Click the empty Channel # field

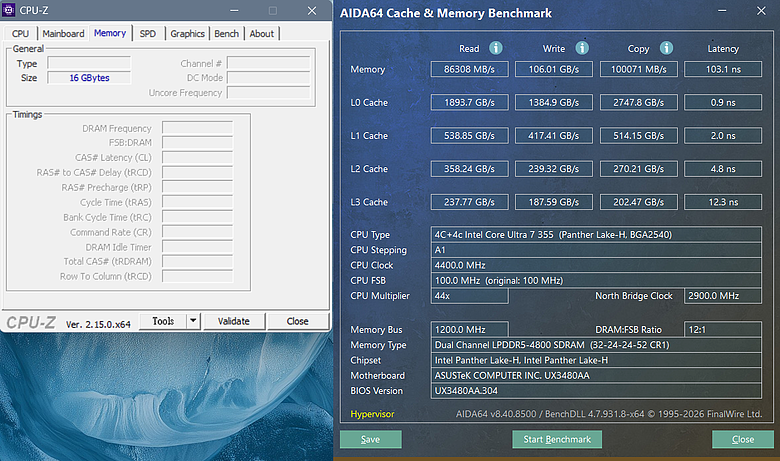[x=269, y=63]
